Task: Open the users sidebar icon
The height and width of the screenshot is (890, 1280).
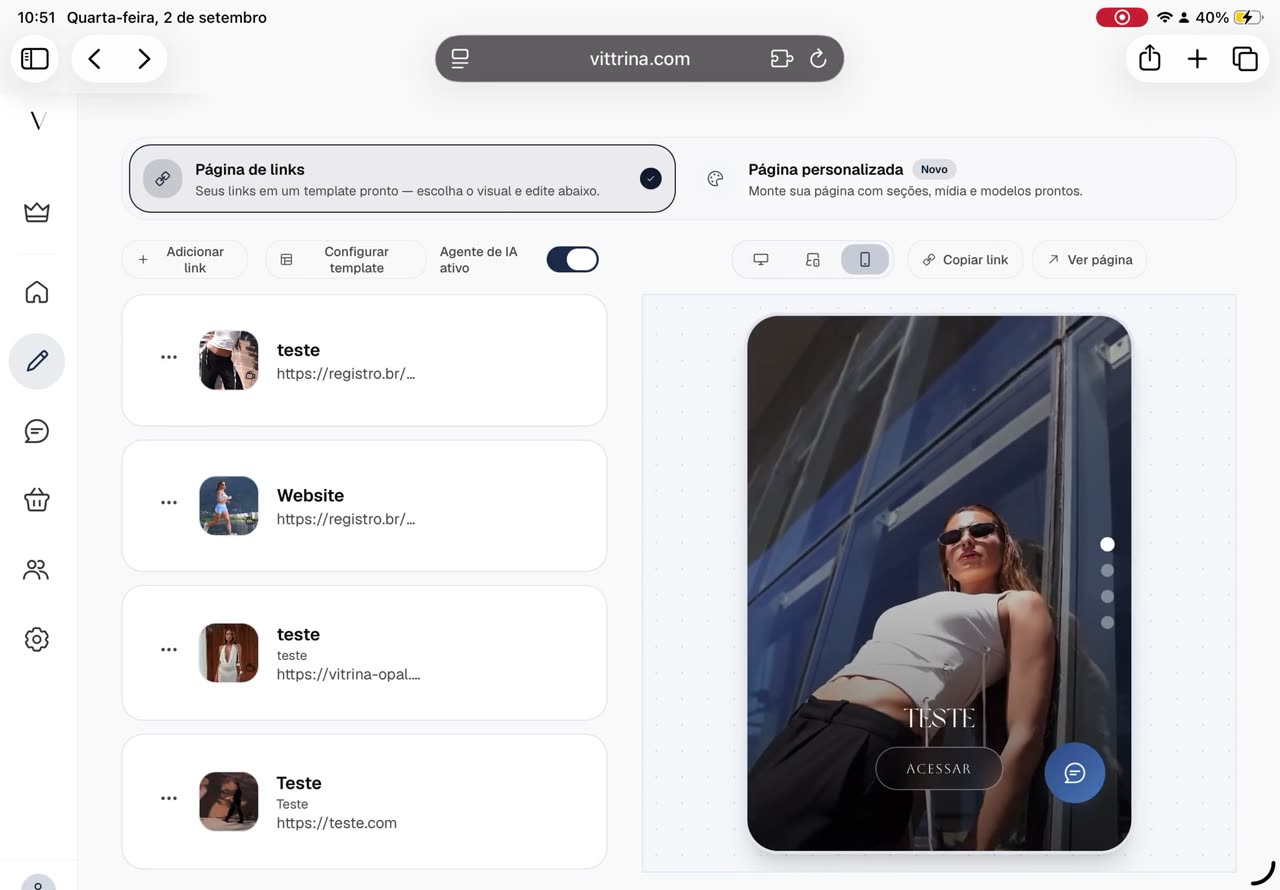Action: tap(37, 570)
